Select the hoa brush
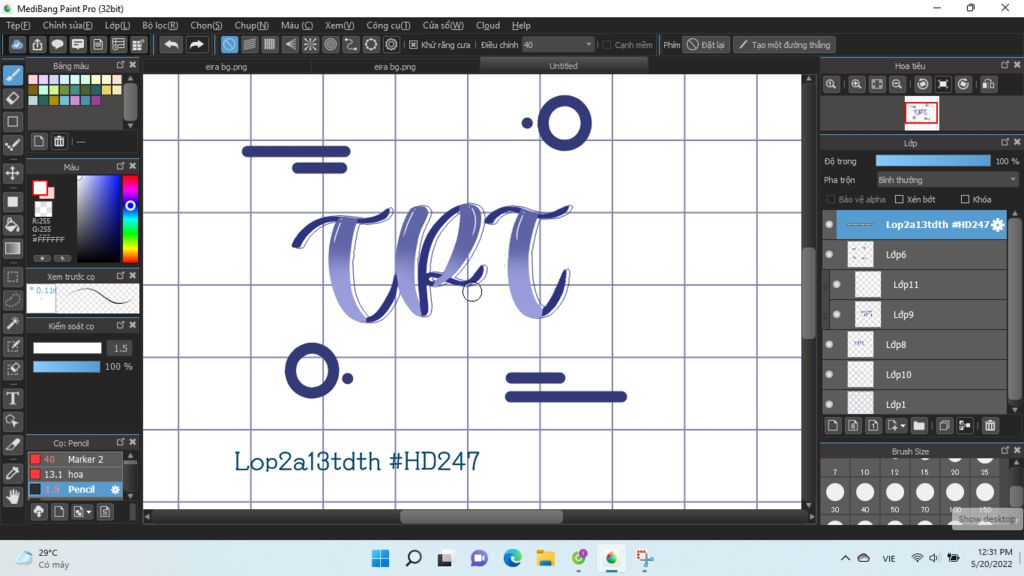The width and height of the screenshot is (1024, 576). click(x=75, y=474)
